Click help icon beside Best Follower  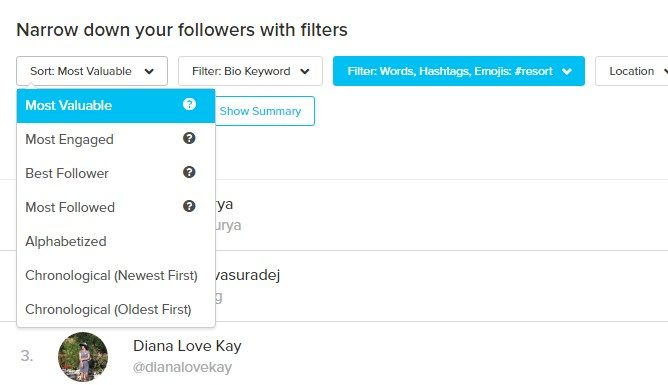point(189,172)
